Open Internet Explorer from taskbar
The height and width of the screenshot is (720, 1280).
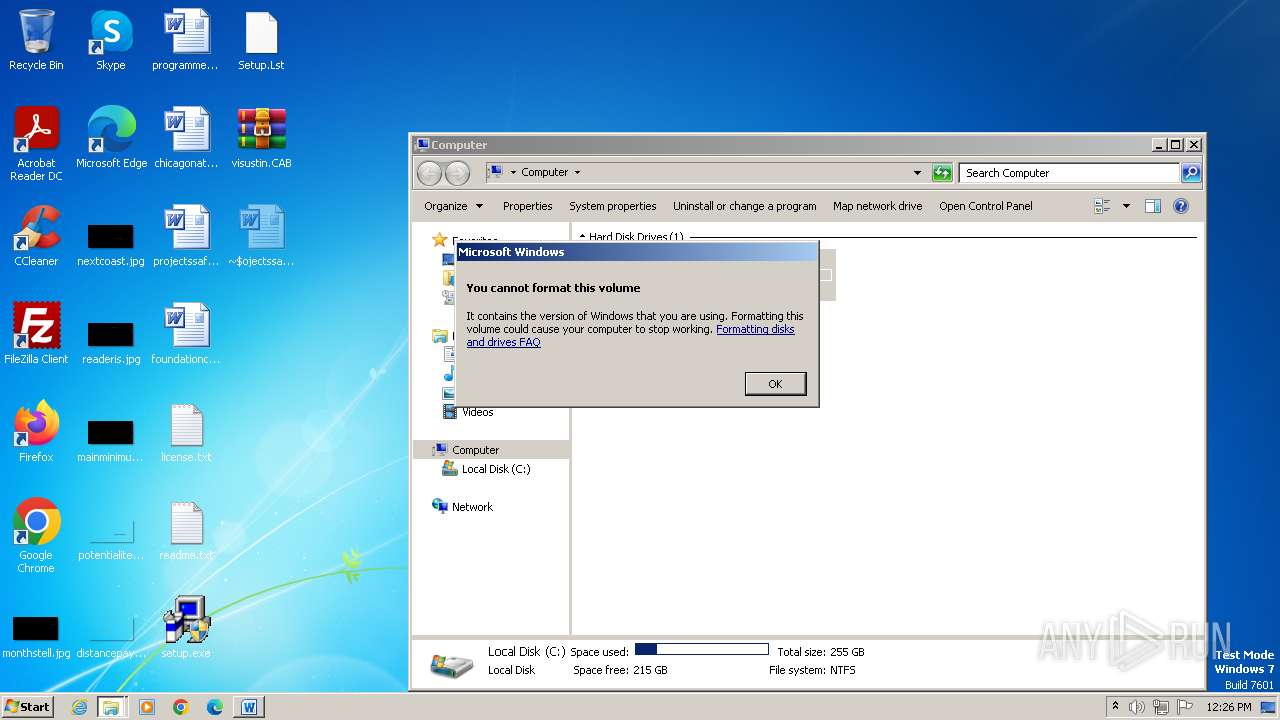tap(79, 707)
